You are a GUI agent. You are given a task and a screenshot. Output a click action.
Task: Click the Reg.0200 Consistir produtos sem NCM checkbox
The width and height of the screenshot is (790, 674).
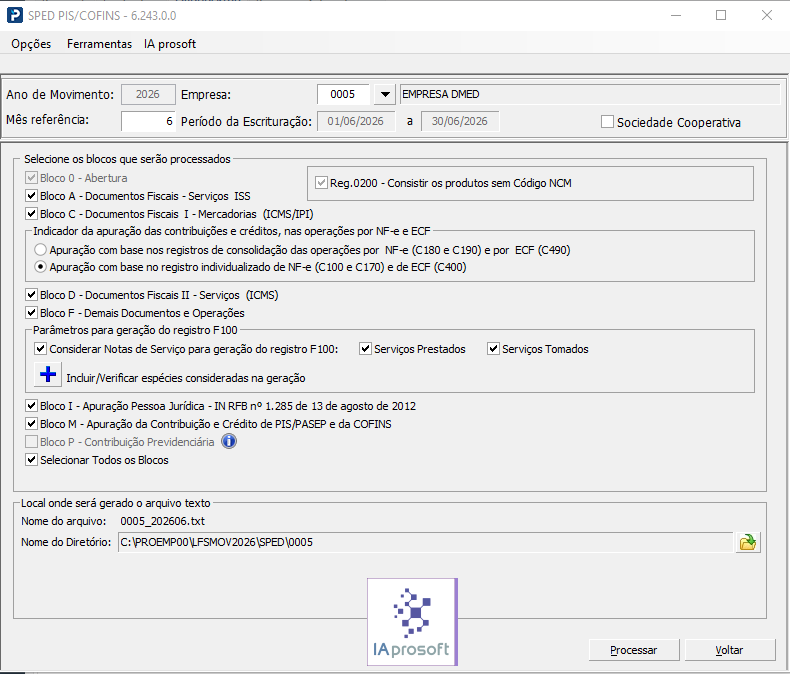tap(321, 183)
